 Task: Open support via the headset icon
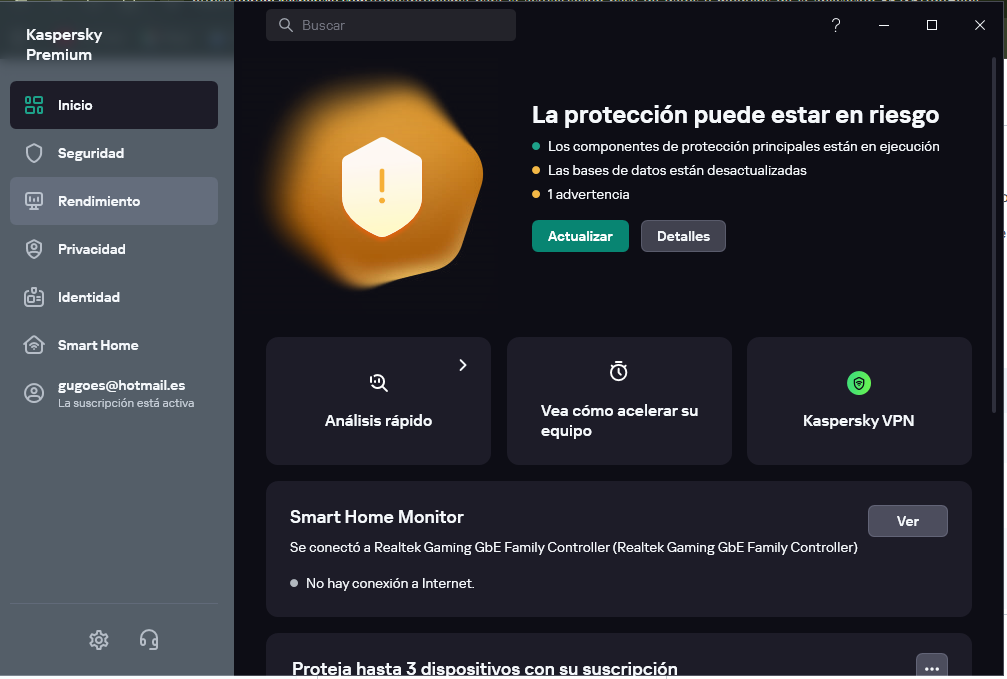[149, 640]
